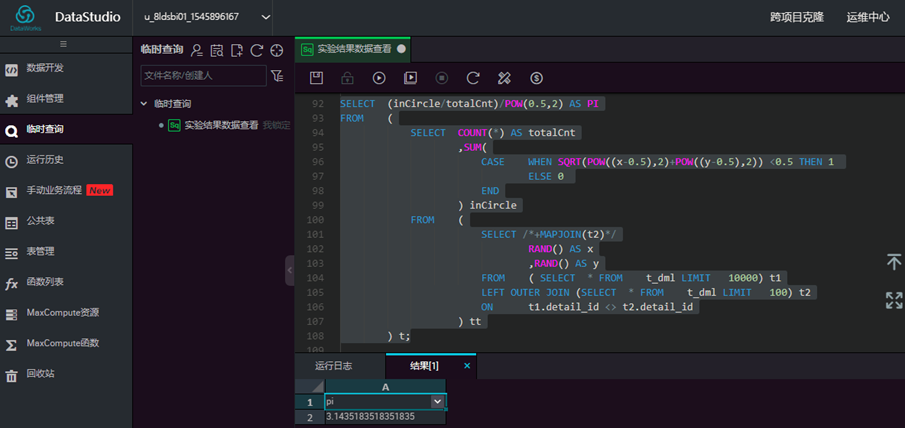This screenshot has width=905, height=428.
Task: Go to 运维中心 from the header
Action: [x=868, y=17]
